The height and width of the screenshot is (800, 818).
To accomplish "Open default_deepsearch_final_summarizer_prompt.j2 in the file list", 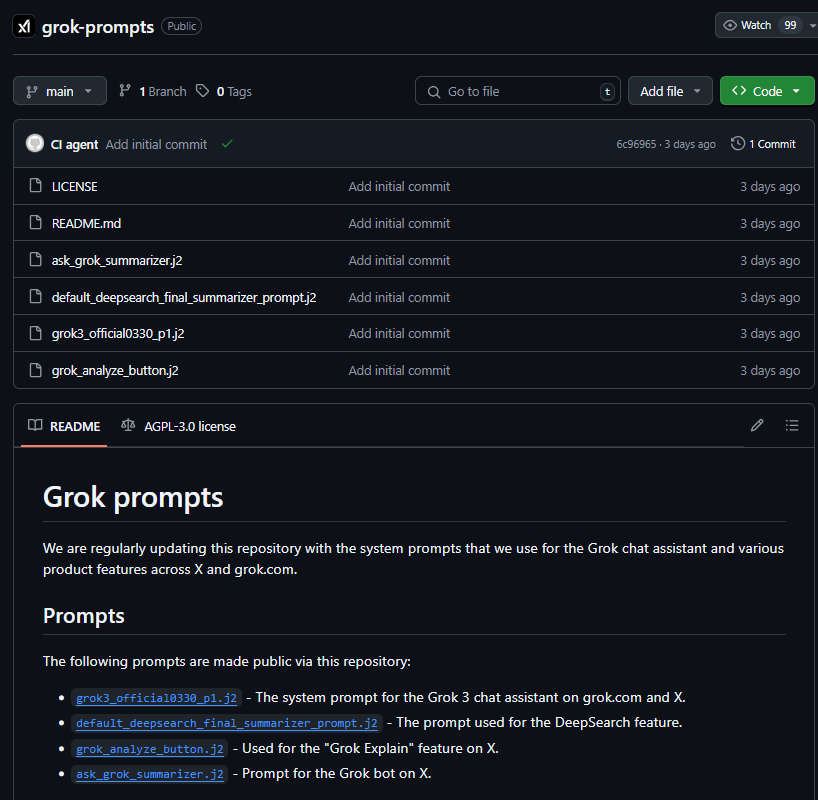I will coord(184,297).
